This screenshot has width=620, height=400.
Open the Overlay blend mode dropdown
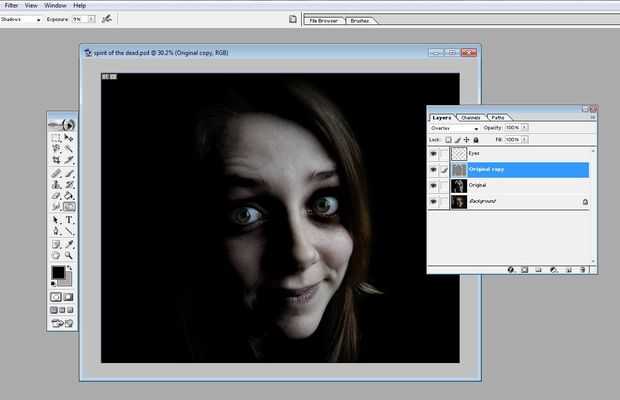click(455, 128)
